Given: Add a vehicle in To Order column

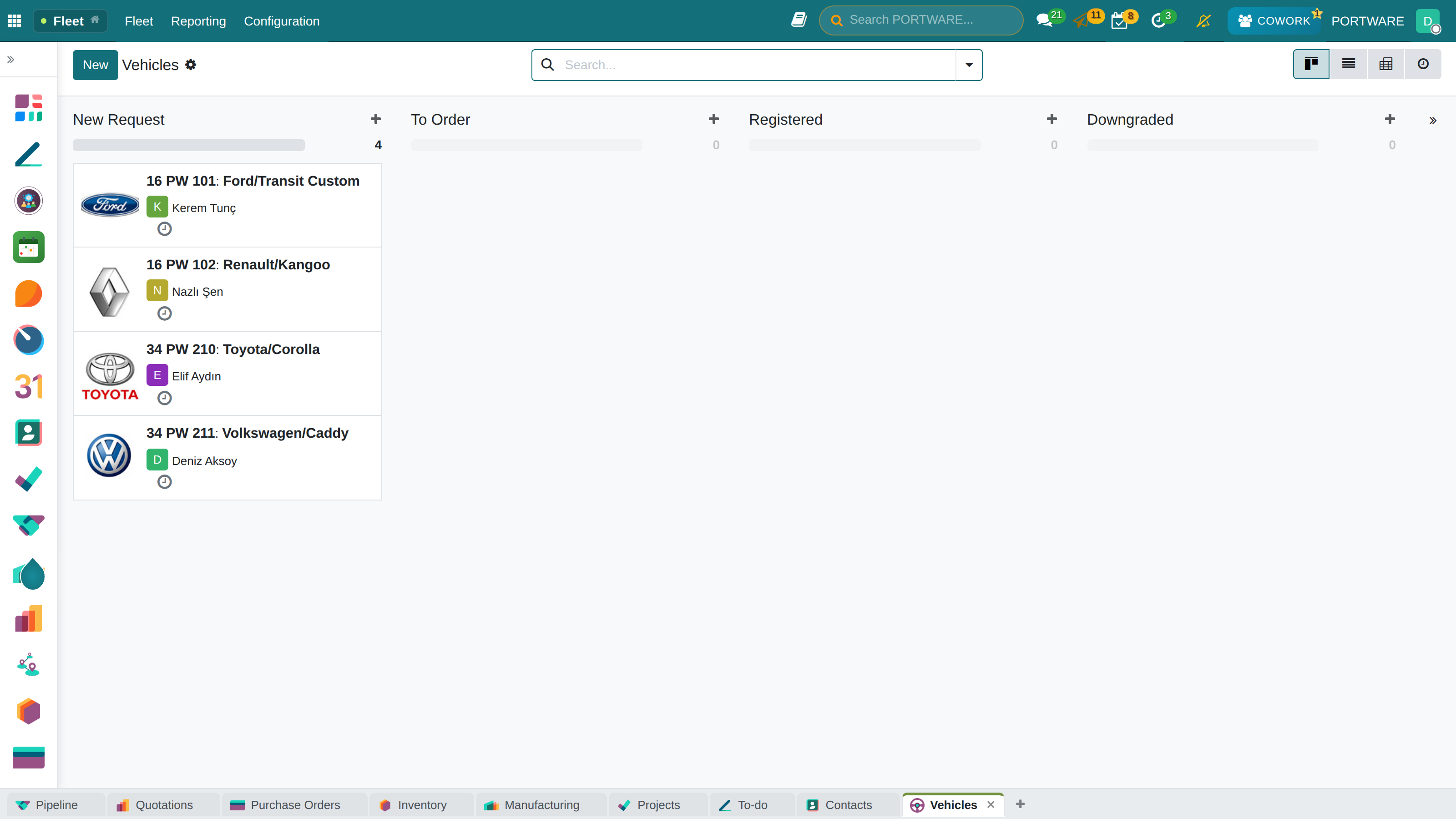Looking at the screenshot, I should [x=714, y=119].
